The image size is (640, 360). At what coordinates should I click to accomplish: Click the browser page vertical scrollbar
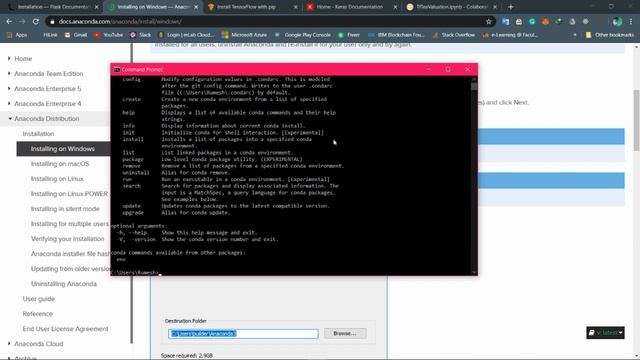[636, 120]
